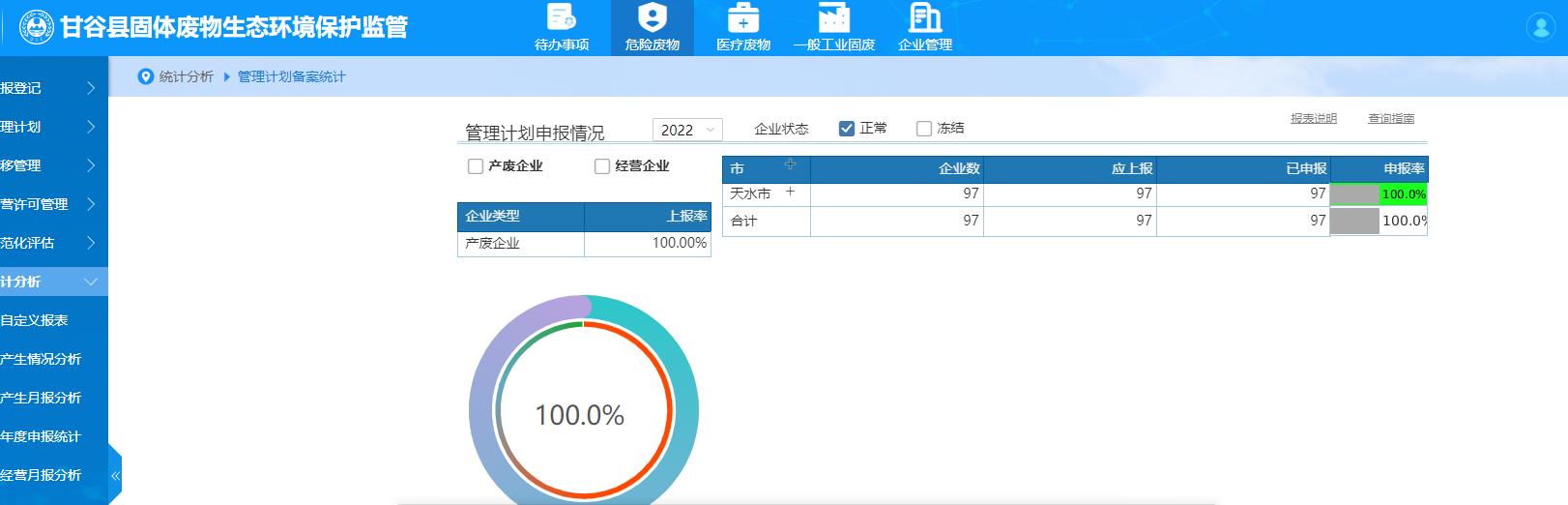The height and width of the screenshot is (505, 1568).
Task: Check the 产废企业 checkbox
Action: click(476, 166)
